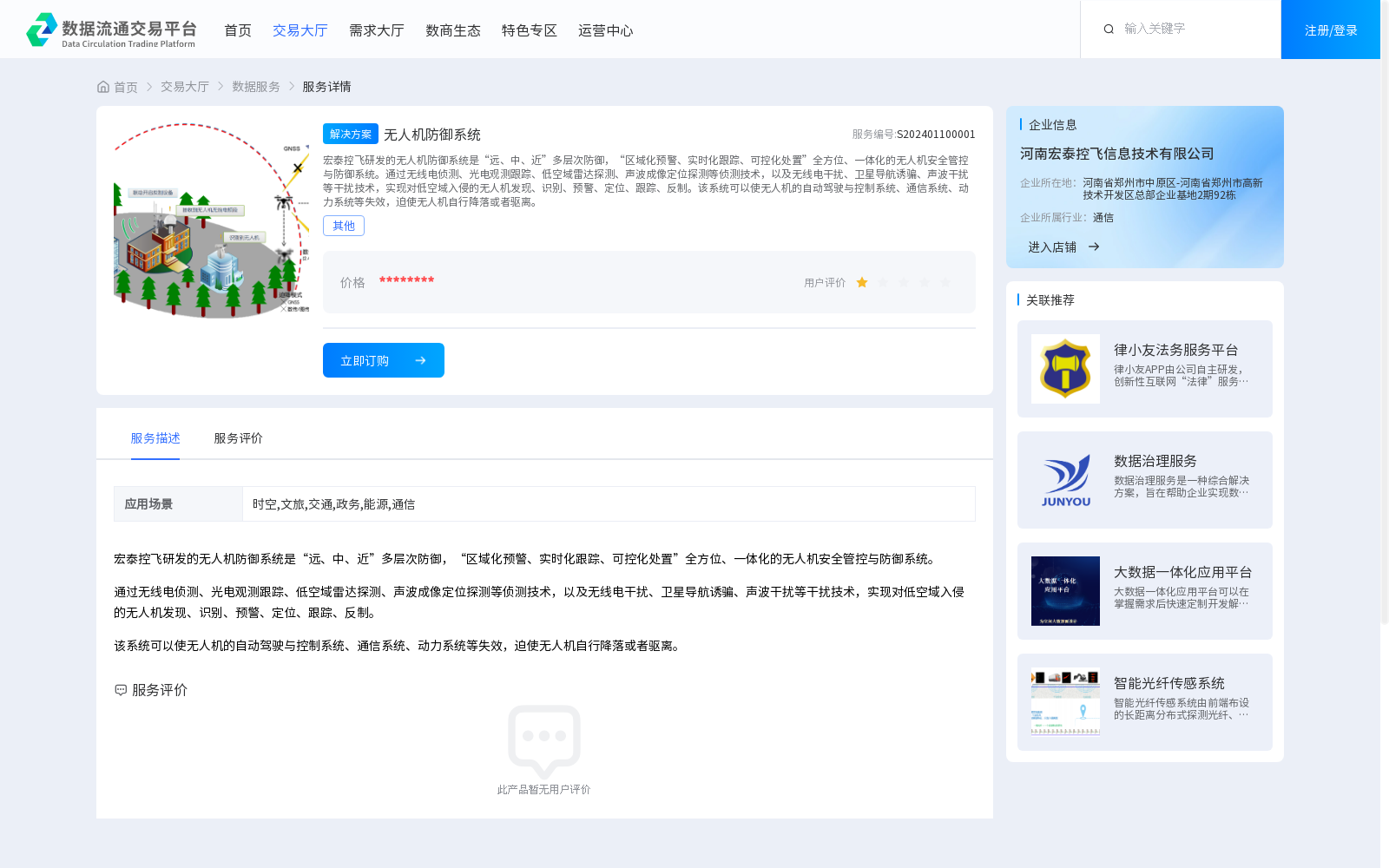Click the second rating star
Screen dimensions: 1389x868
point(883,282)
